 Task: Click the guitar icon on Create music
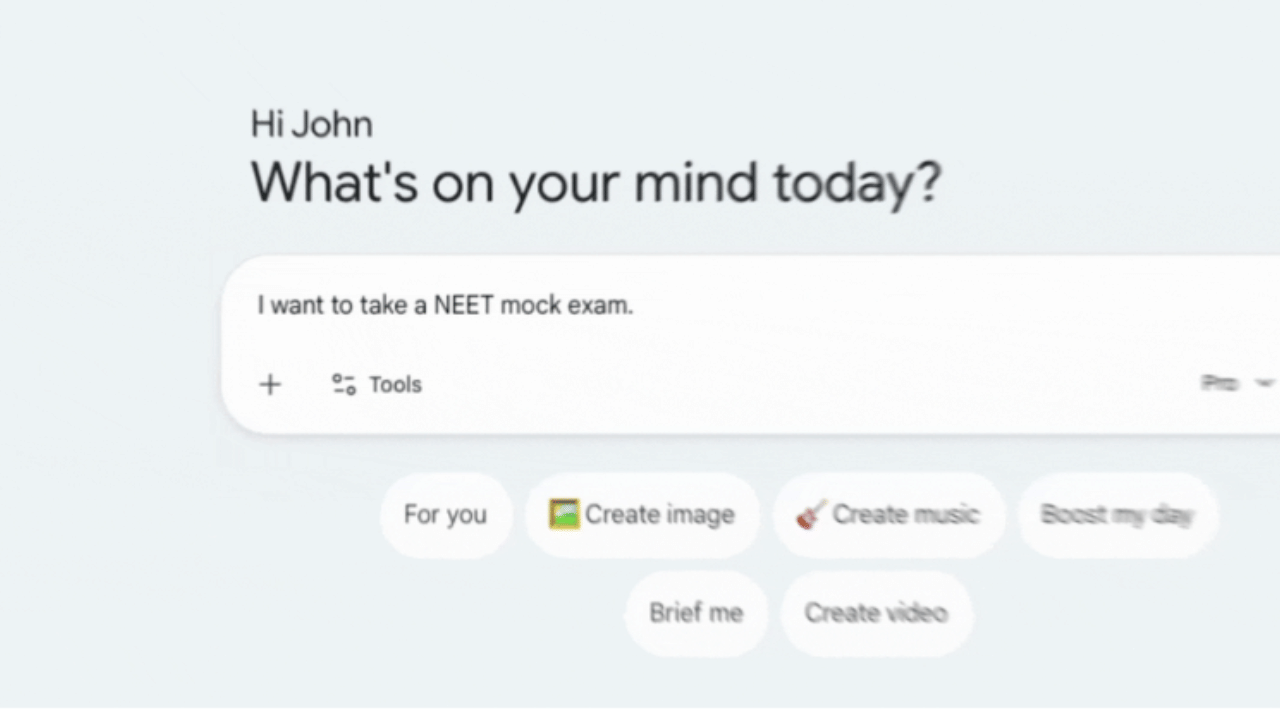[811, 514]
